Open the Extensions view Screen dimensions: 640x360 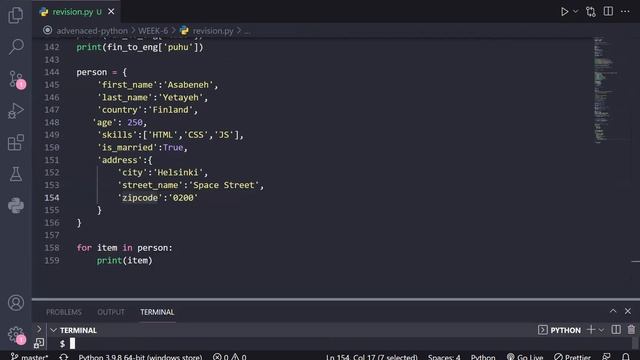(16, 142)
